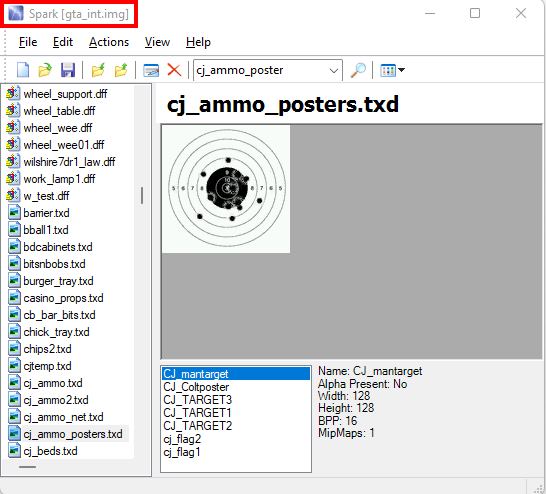The image size is (546, 494).
Task: Select CJ_mantarget texture entry
Action: click(236, 374)
